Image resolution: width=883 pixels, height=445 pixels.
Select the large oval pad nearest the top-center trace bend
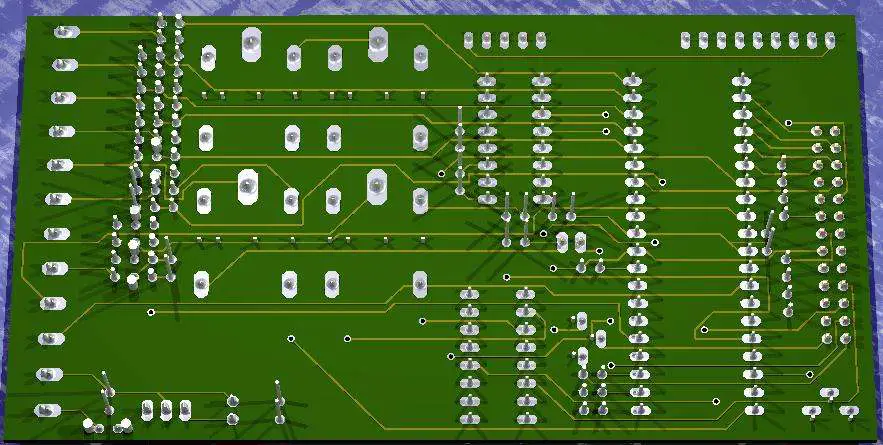coord(378,42)
